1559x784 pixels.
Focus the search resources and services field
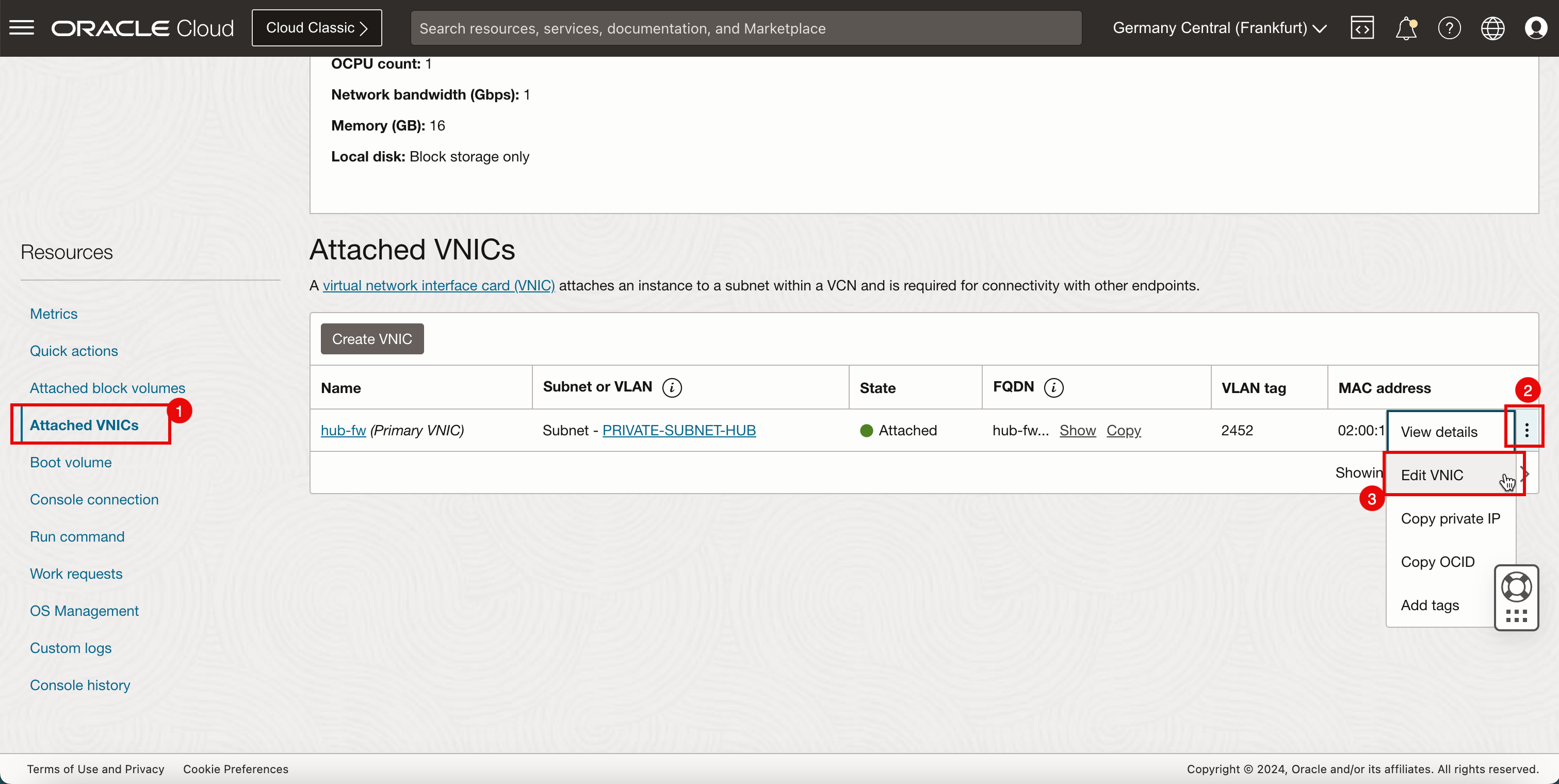pyautogui.click(x=745, y=28)
